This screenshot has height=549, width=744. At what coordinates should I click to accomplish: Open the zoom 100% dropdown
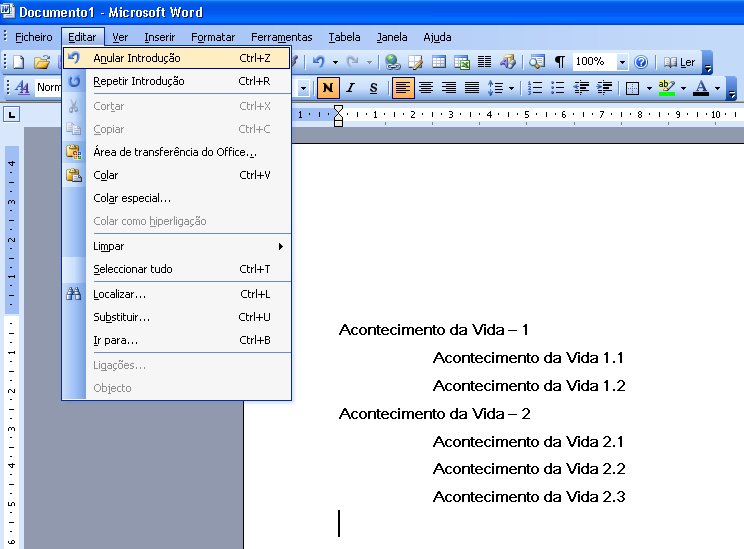pyautogui.click(x=622, y=62)
